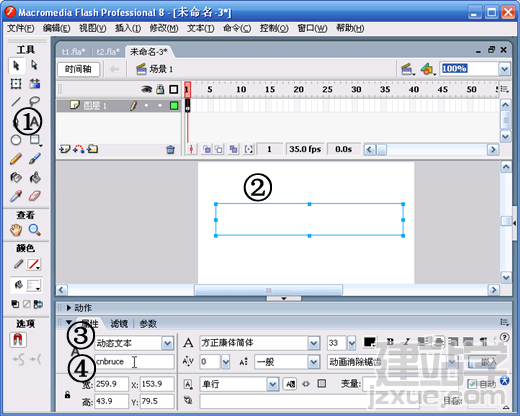Viewport: 520px width, 416px height.
Task: Open the text type dropdown showing 动态文本
Action: point(134,343)
